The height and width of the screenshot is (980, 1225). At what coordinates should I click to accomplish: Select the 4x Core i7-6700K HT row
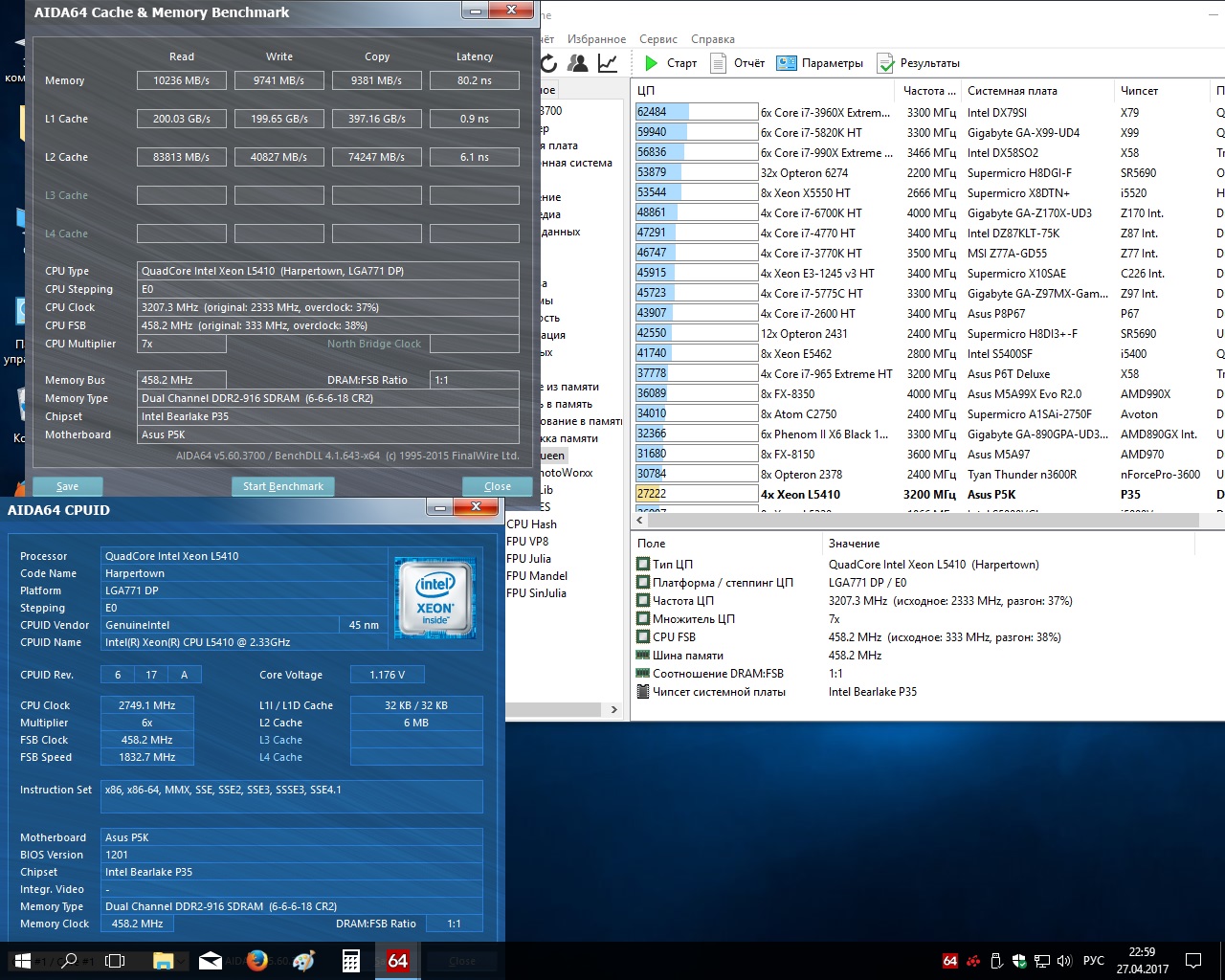928,213
